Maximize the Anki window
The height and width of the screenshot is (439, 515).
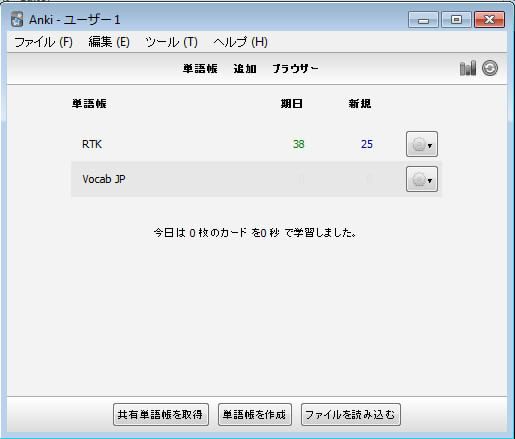456,20
